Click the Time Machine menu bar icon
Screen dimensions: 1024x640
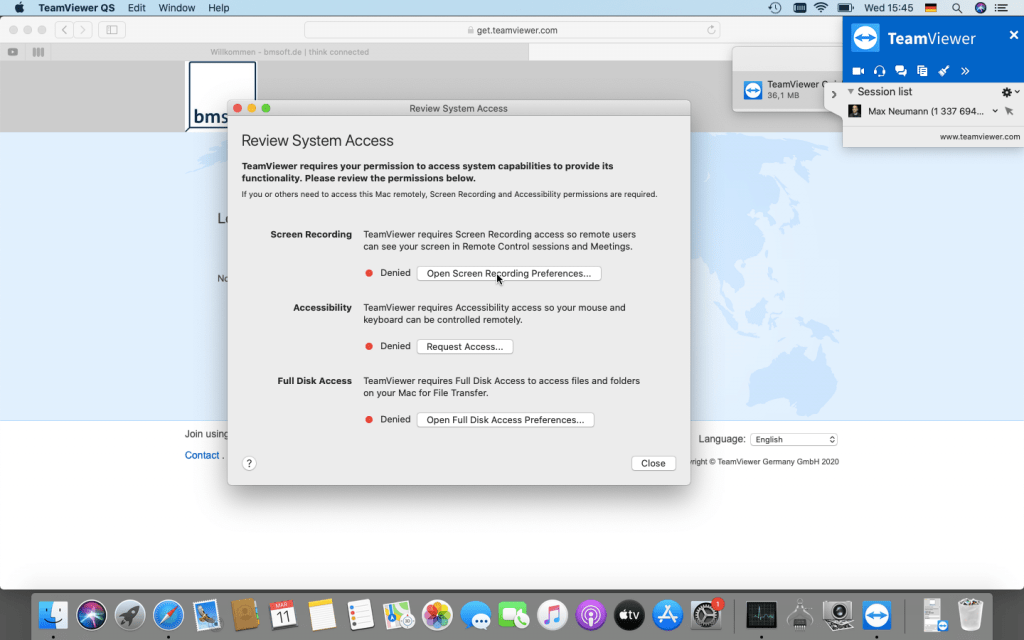tap(775, 8)
